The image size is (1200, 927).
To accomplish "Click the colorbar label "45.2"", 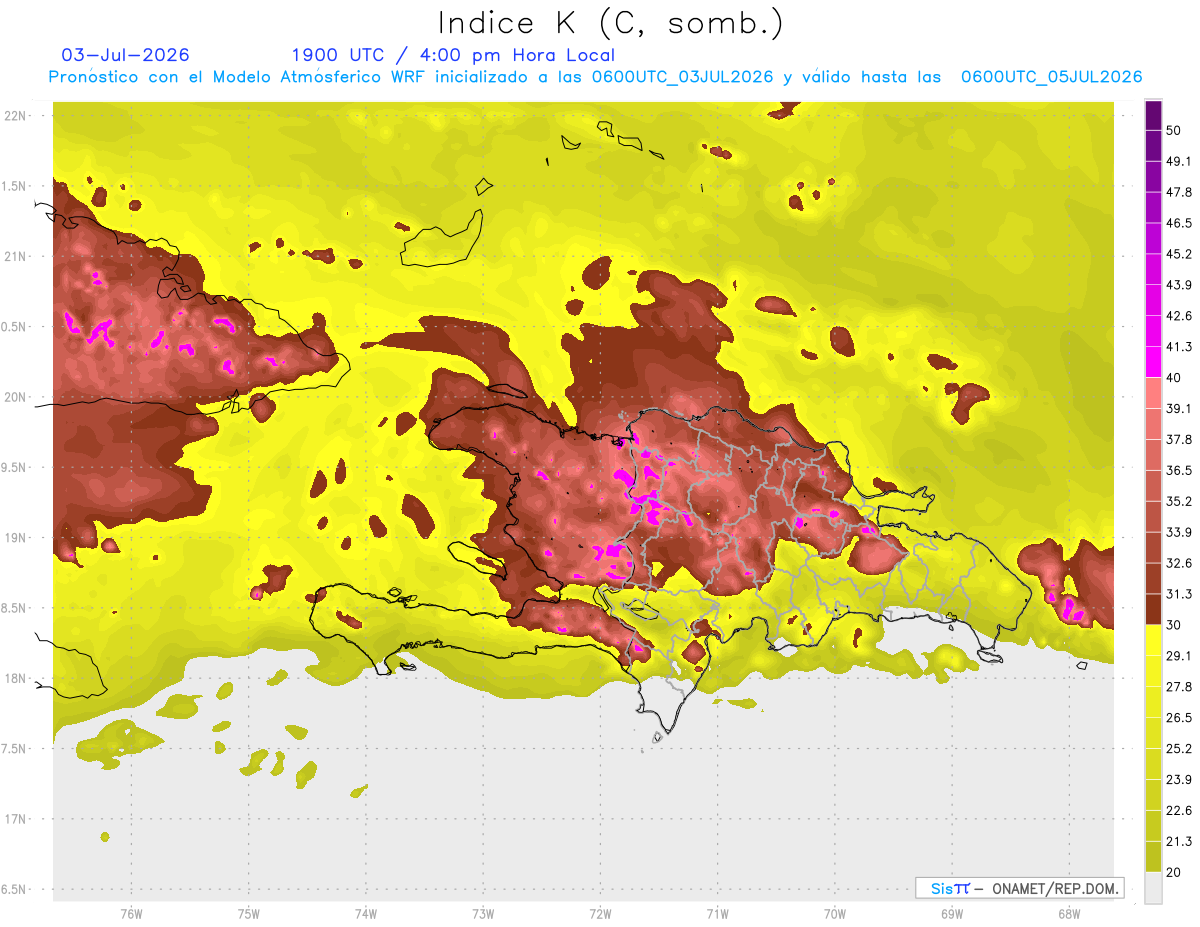I will [x=1178, y=254].
